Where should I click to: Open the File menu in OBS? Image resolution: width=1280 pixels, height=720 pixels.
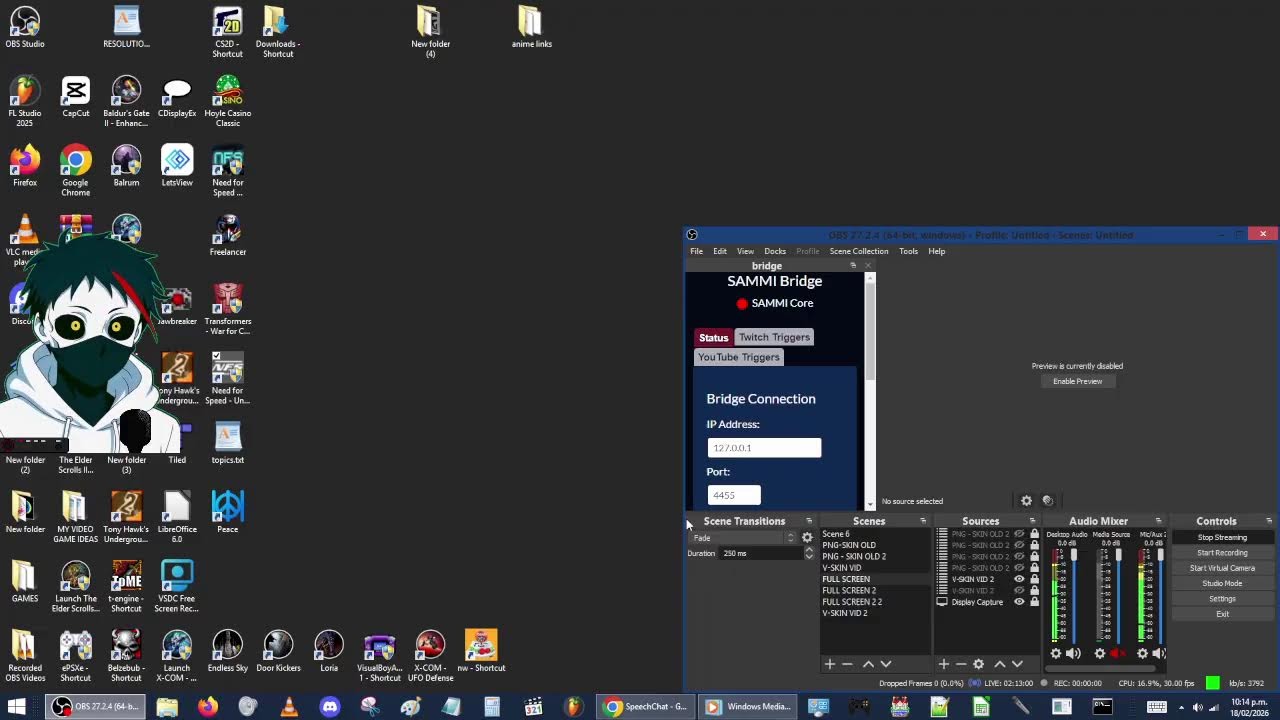(x=696, y=251)
